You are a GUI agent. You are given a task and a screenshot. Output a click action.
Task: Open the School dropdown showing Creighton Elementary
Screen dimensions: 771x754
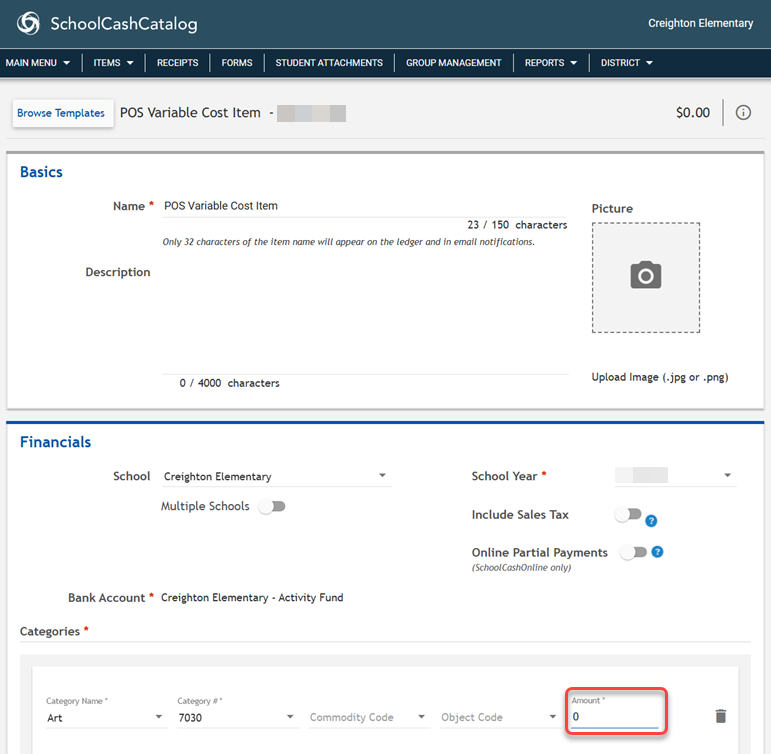click(276, 476)
